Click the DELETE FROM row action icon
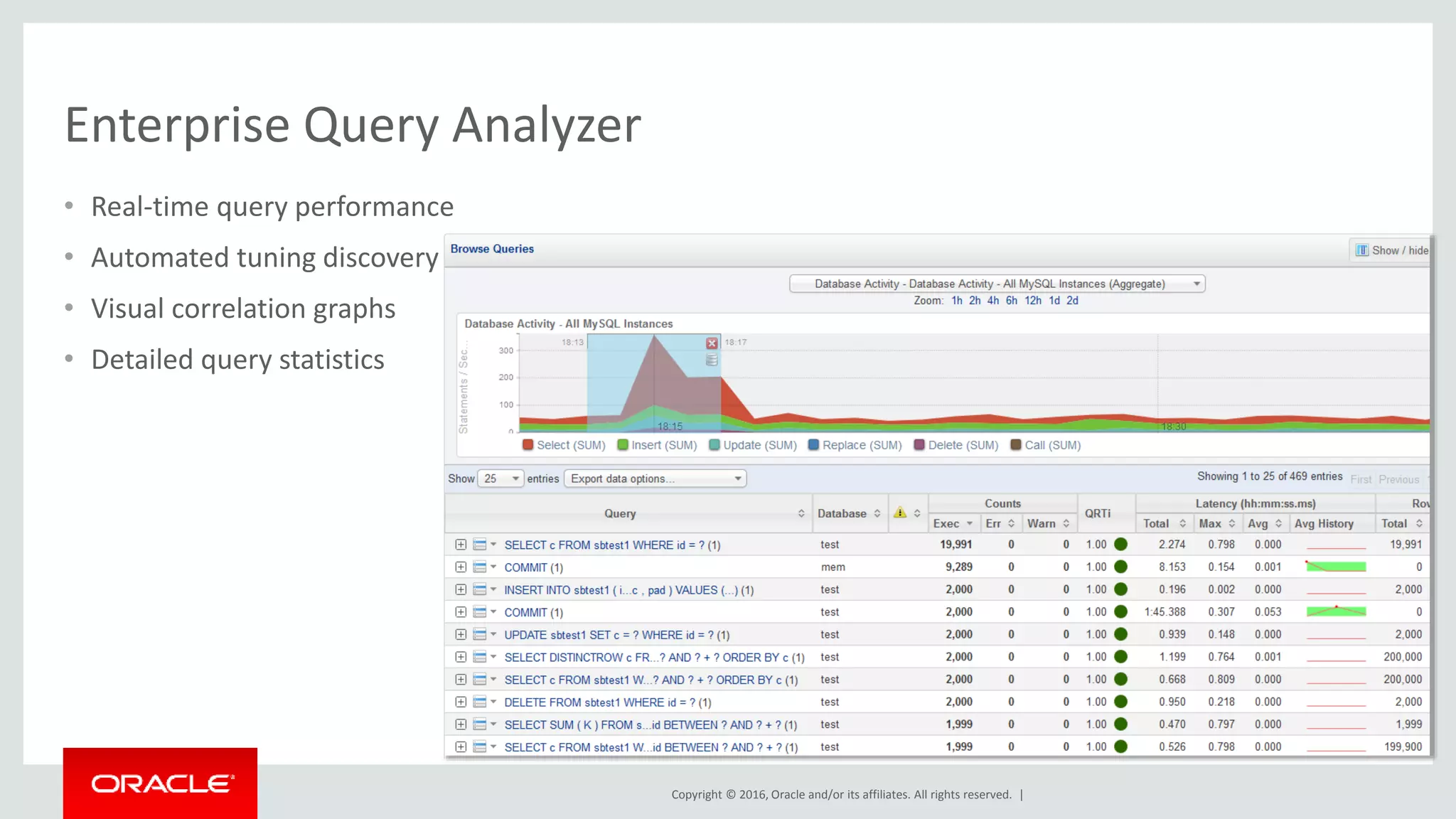This screenshot has width=1456, height=819. tap(480, 702)
